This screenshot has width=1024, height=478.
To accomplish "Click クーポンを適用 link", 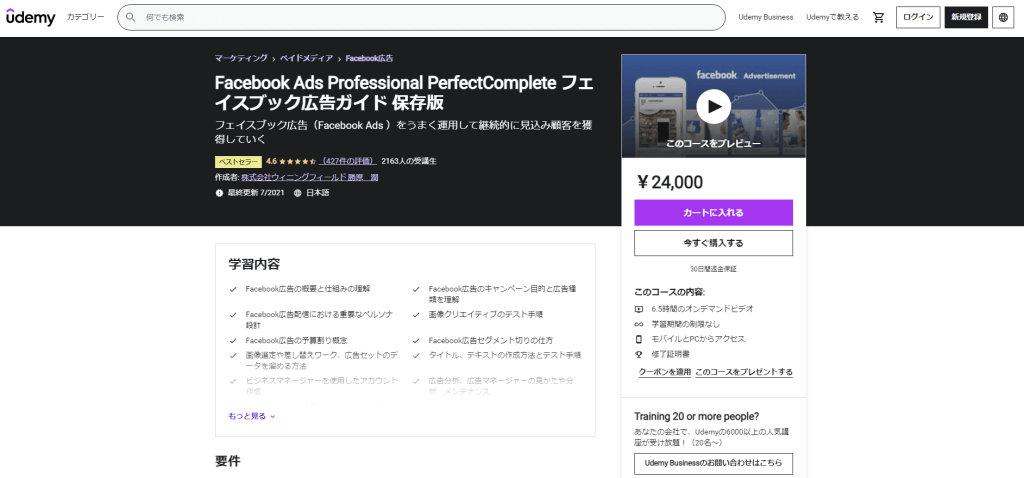I will [665, 372].
